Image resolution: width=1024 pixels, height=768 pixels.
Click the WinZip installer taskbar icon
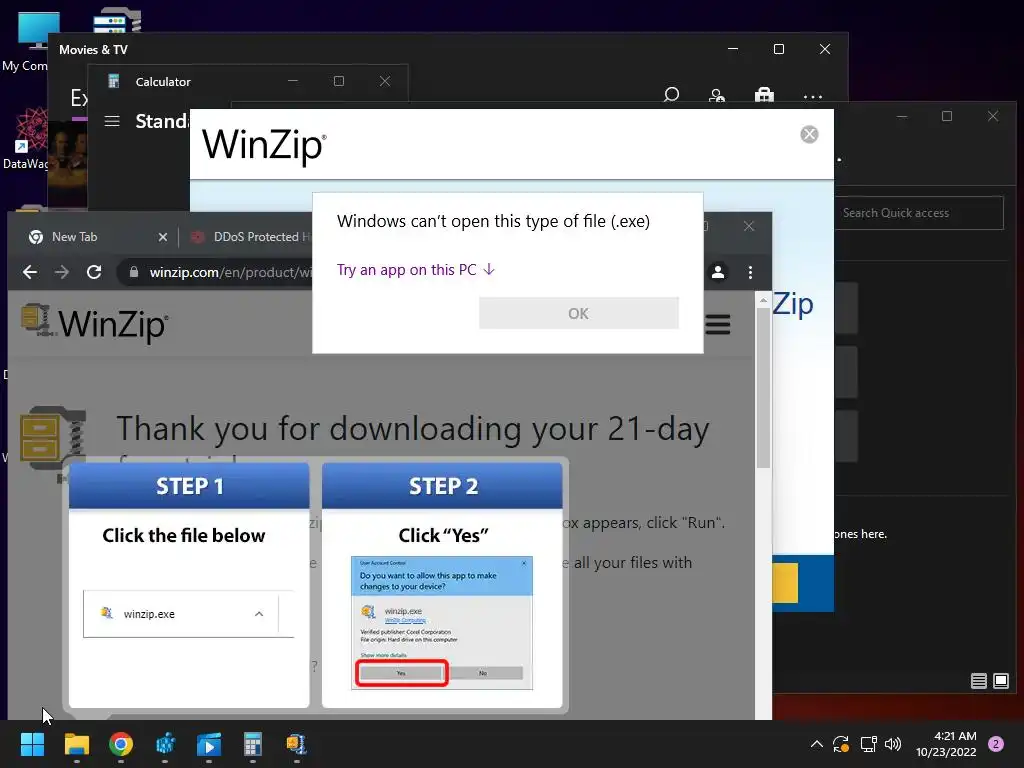click(x=296, y=744)
